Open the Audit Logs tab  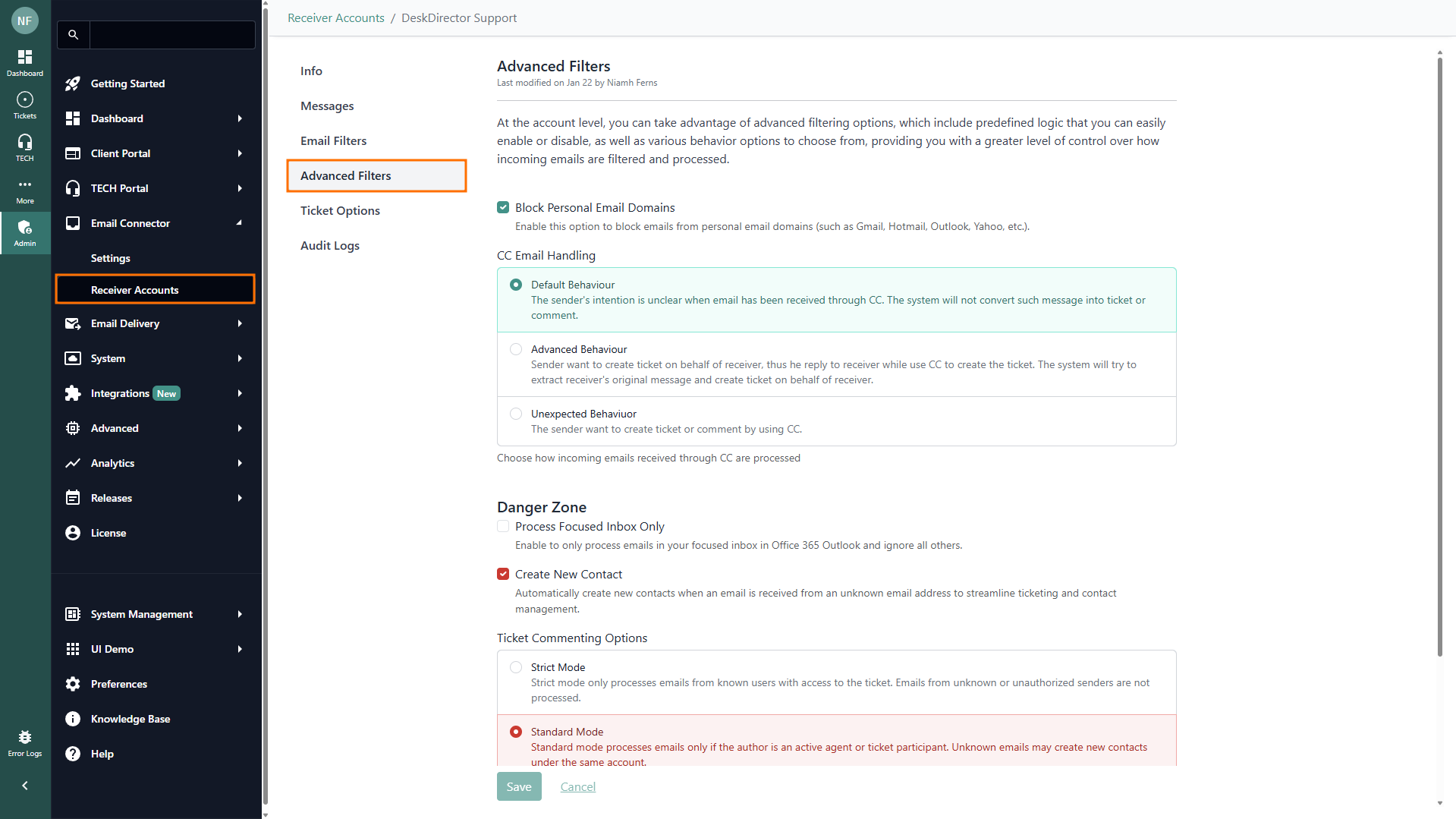[330, 245]
